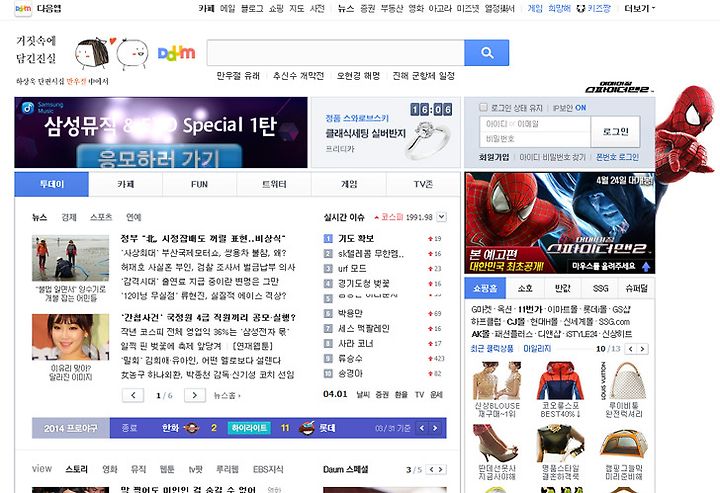This screenshot has width=720, height=493.
Task: Switch to the 카페 content tab
Action: click(x=125, y=185)
